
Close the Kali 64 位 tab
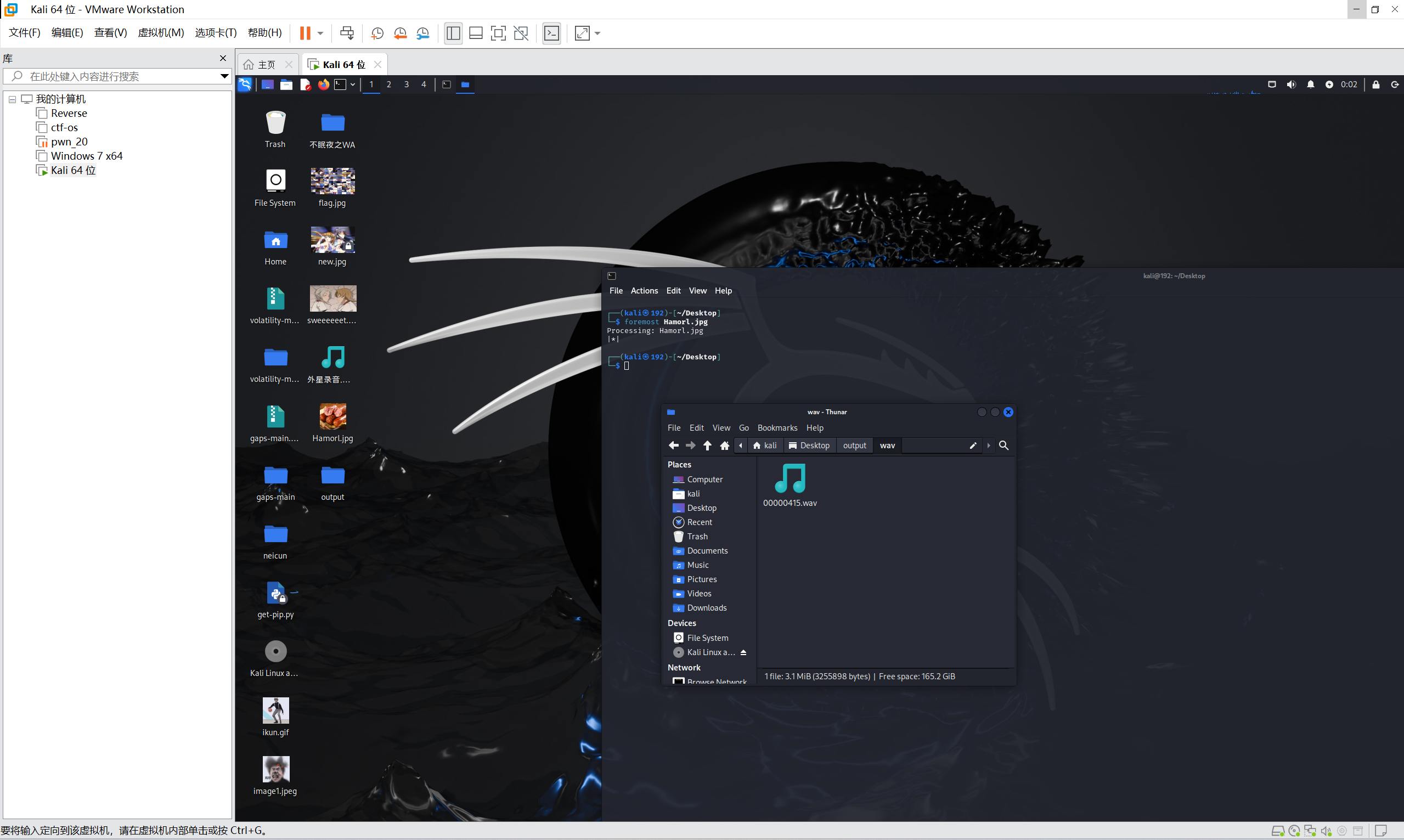click(x=377, y=65)
